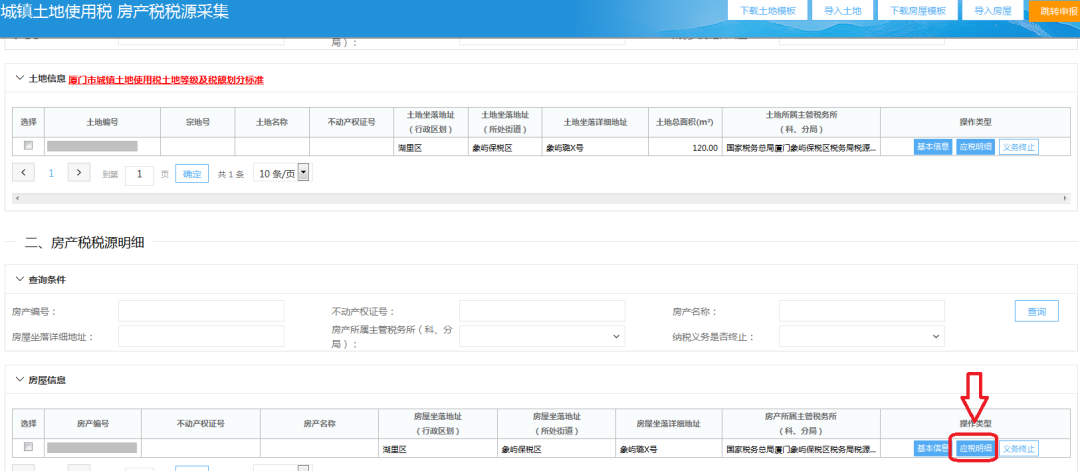The image size is (1080, 471).
Task: Click the 查询 button
Action: click(1037, 311)
